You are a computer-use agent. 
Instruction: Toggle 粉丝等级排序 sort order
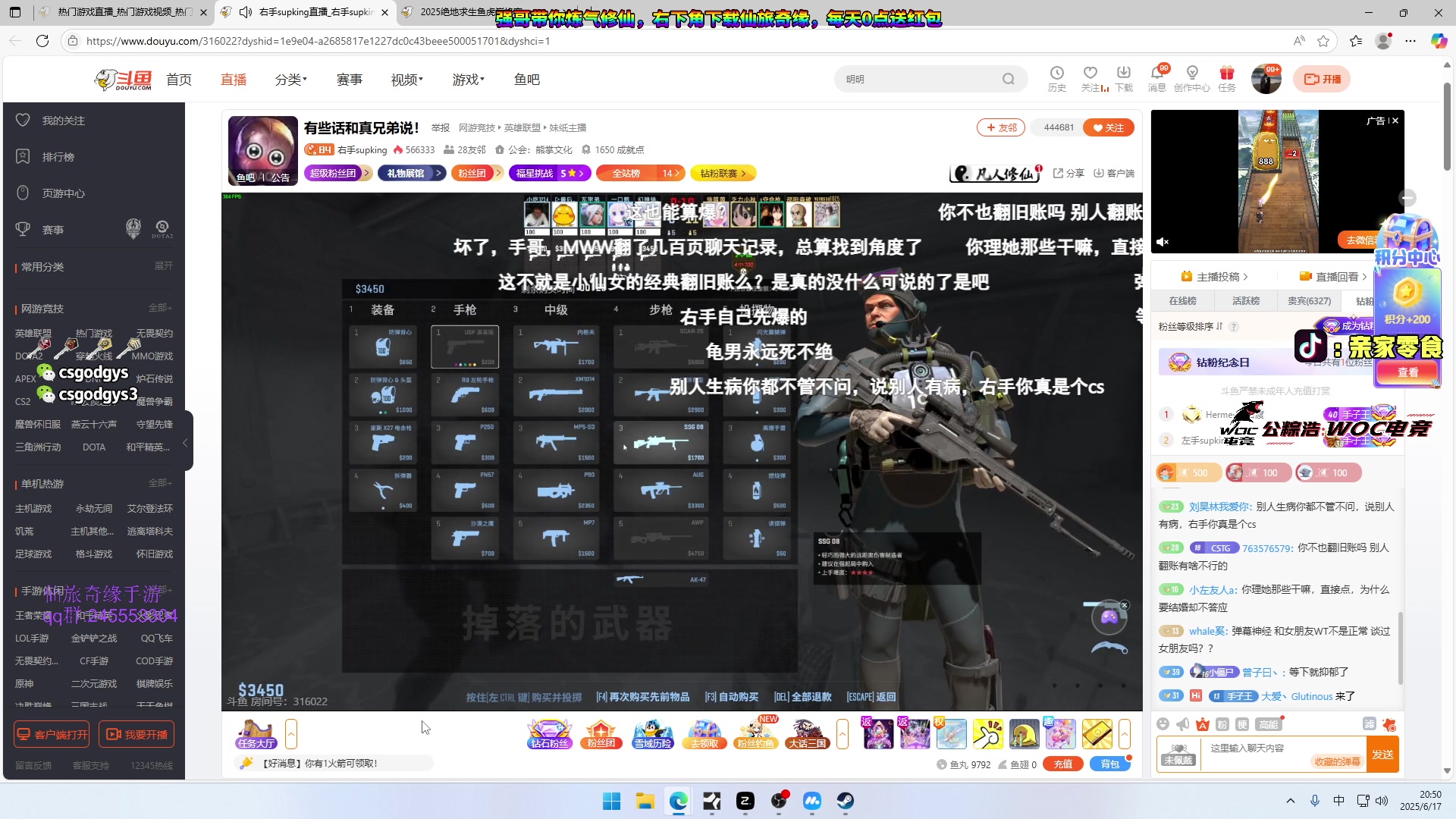pos(1191,327)
